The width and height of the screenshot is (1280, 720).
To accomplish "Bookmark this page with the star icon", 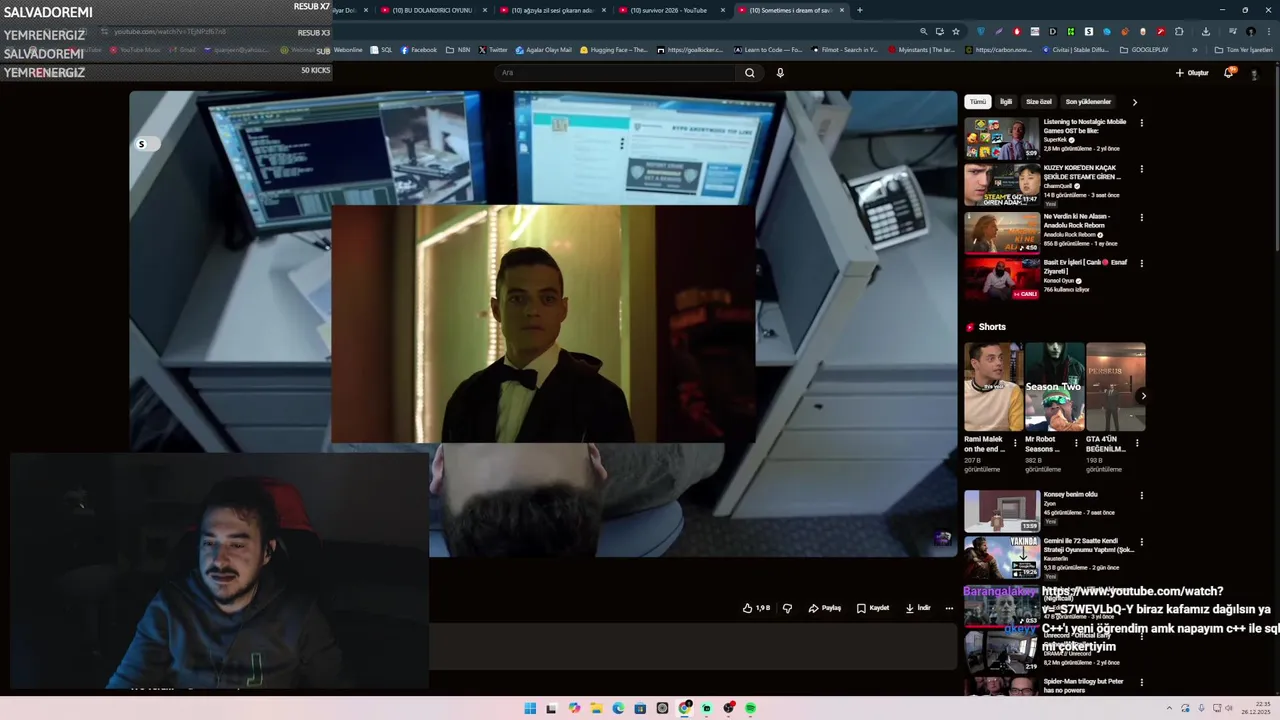I will pyautogui.click(x=955, y=31).
